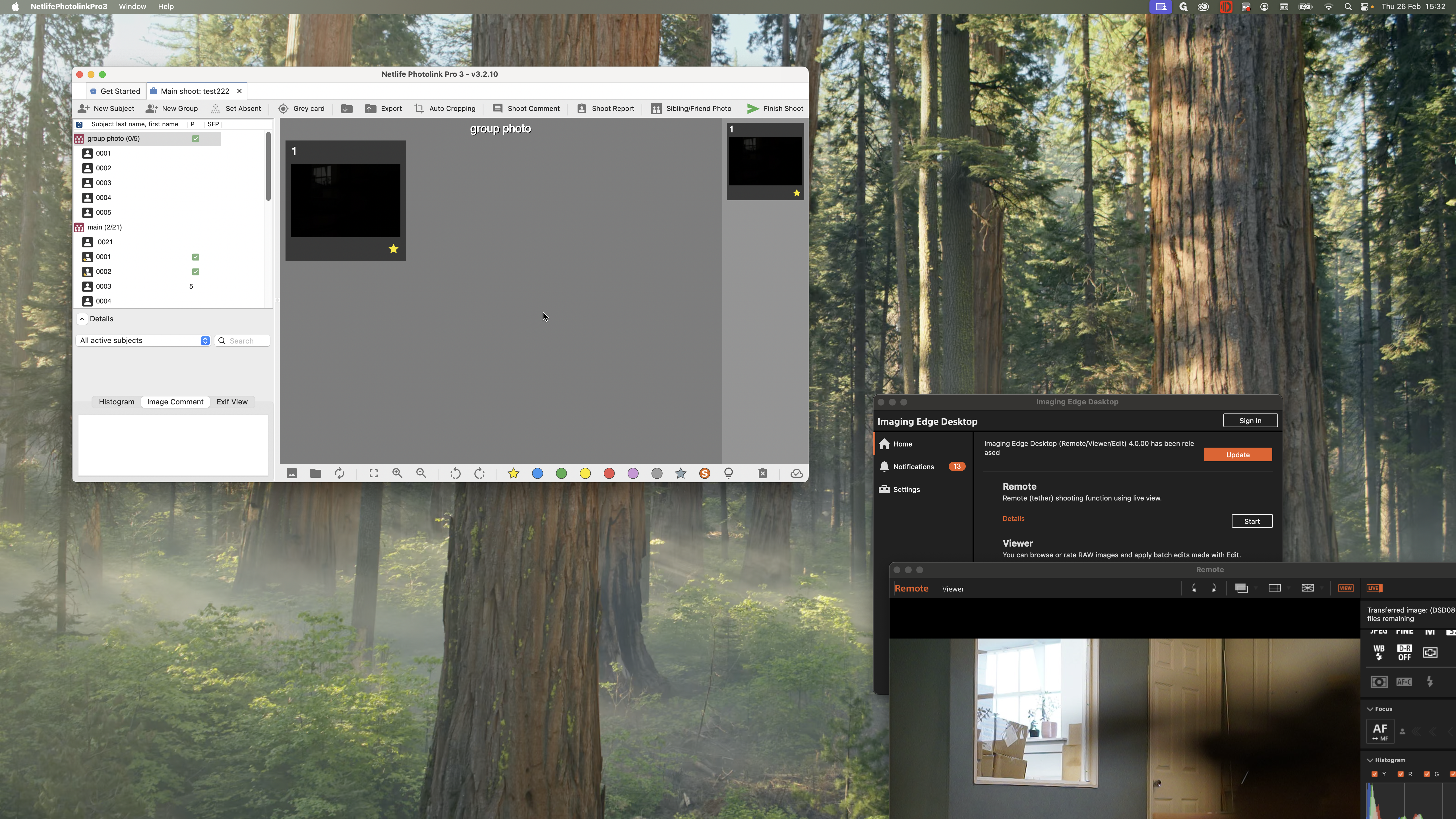Click the Grey card icon
Image resolution: width=1456 pixels, height=819 pixels.
[283, 109]
